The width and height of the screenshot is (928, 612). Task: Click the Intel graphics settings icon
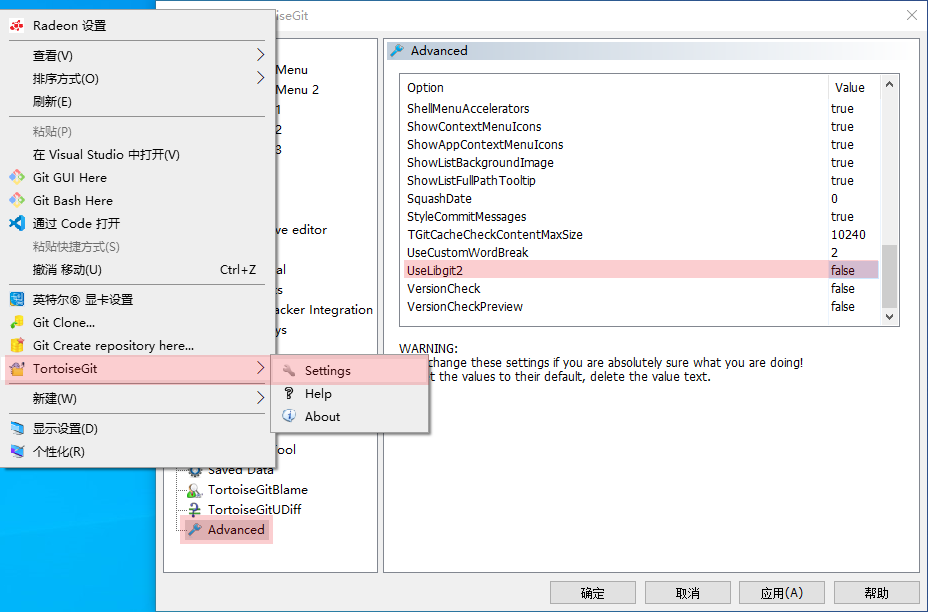(17, 299)
